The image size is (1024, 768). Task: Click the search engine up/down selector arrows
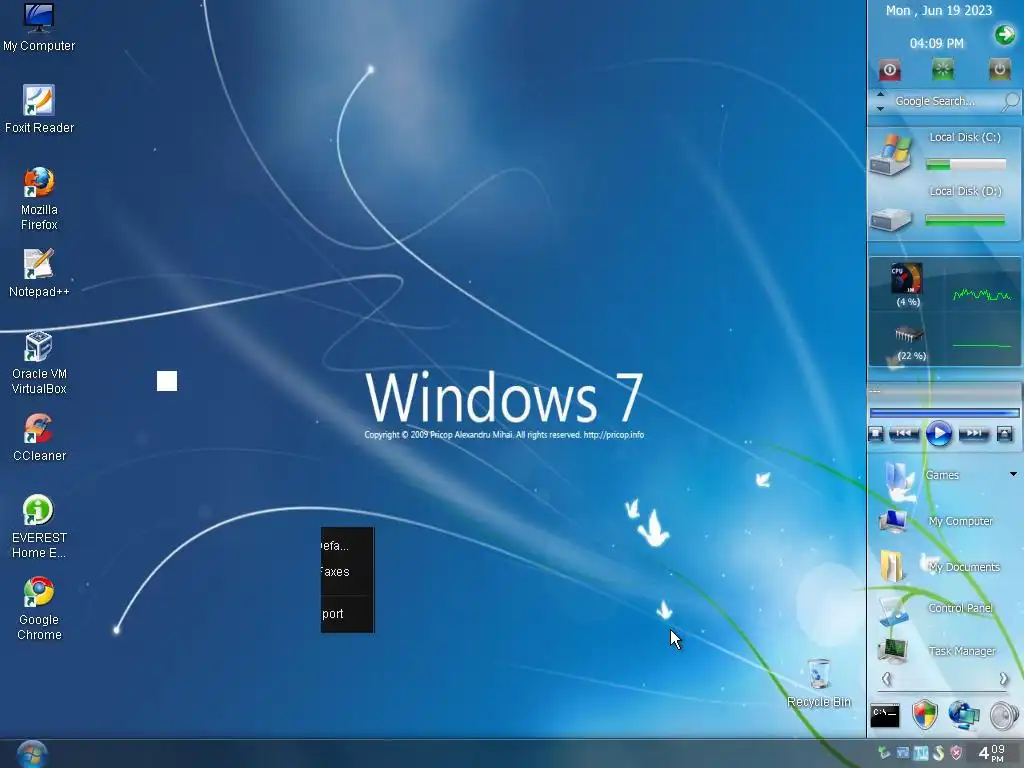[880, 101]
